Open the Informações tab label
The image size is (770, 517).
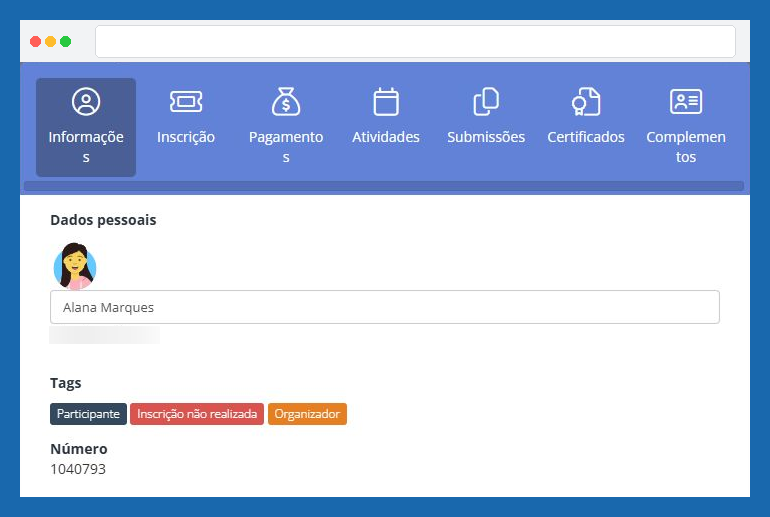(86, 147)
